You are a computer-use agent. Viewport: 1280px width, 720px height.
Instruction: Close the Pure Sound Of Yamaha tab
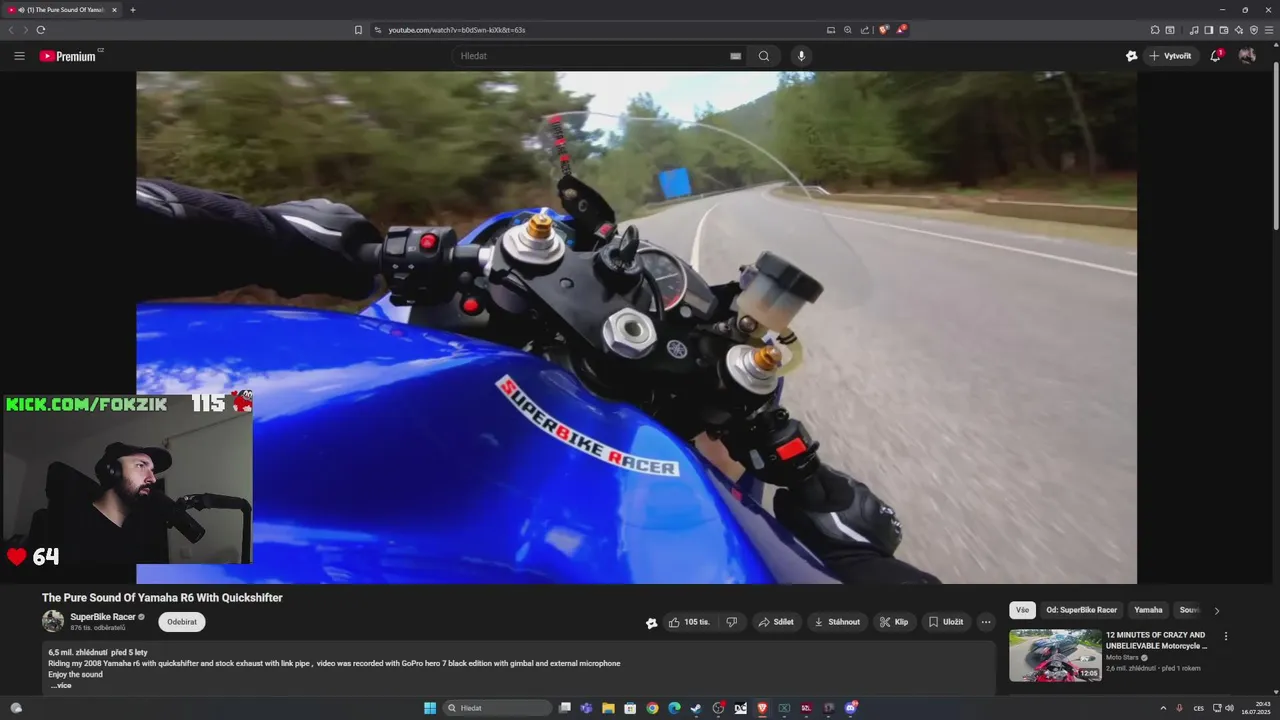pos(114,10)
